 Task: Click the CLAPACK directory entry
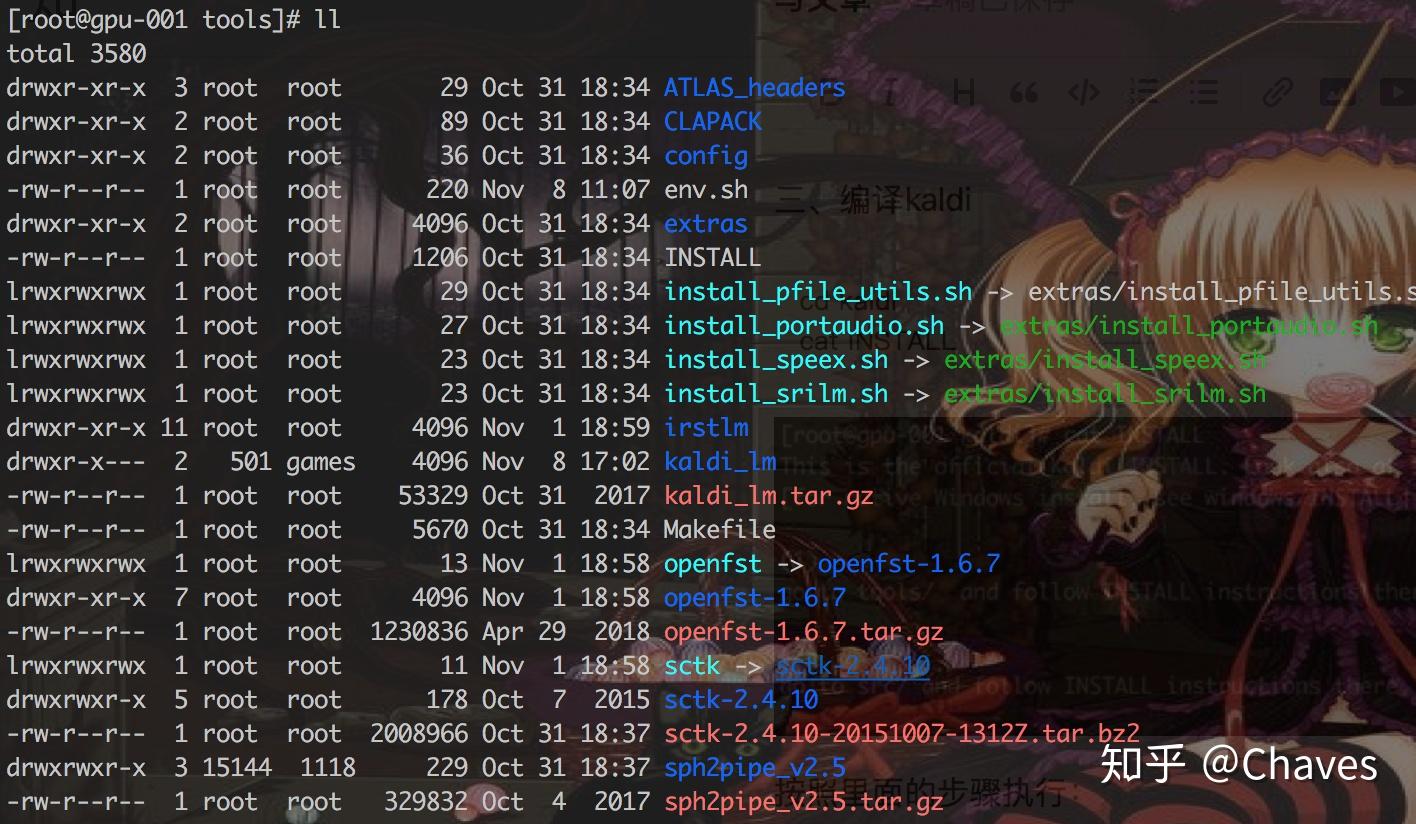click(x=712, y=122)
